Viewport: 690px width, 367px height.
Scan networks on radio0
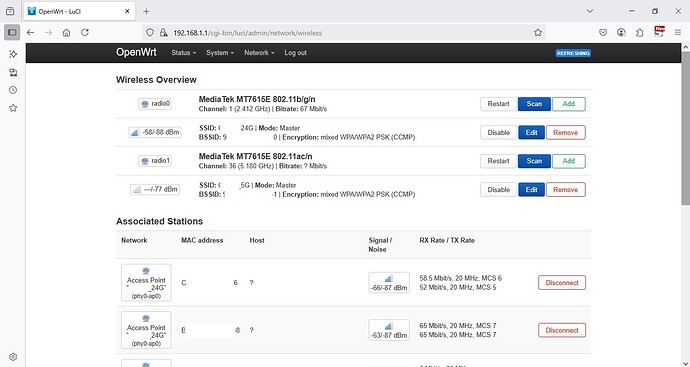534,104
